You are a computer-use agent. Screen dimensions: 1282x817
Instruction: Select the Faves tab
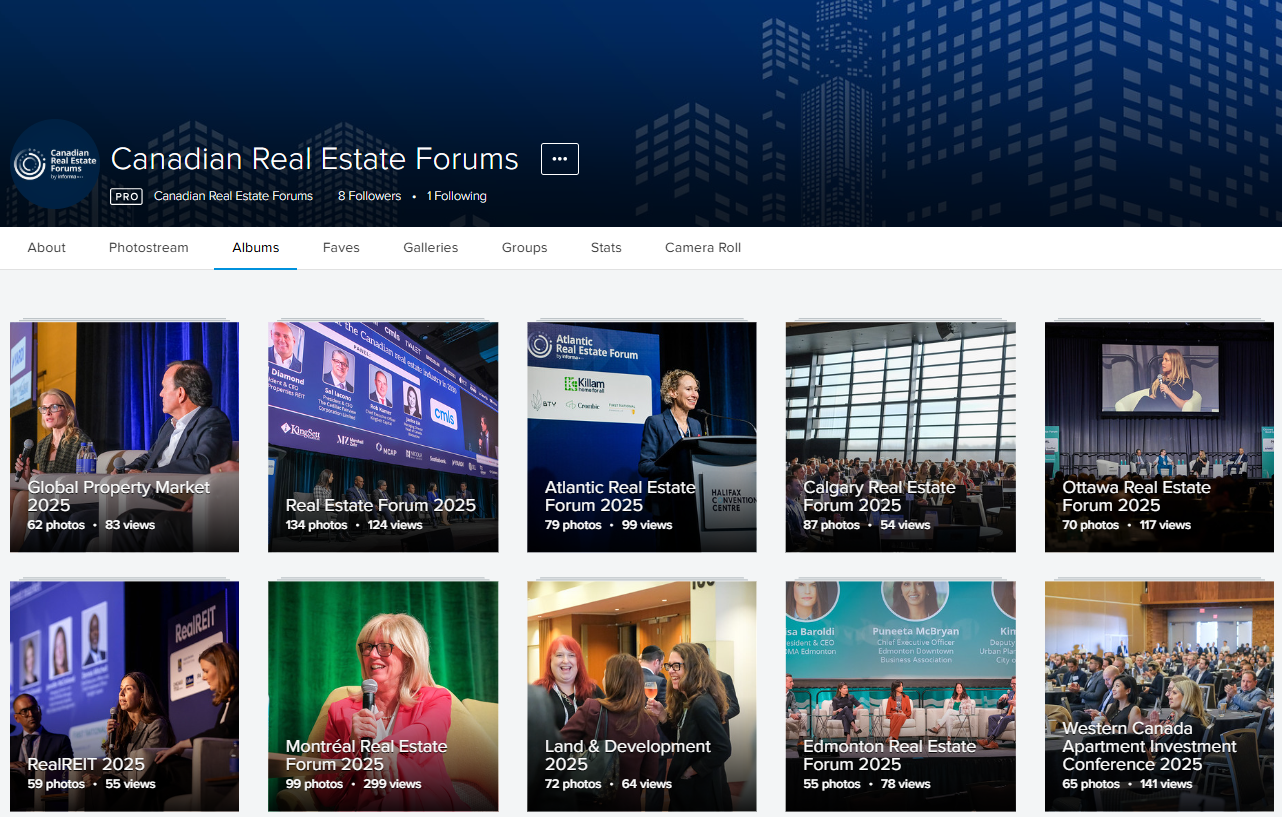point(341,248)
